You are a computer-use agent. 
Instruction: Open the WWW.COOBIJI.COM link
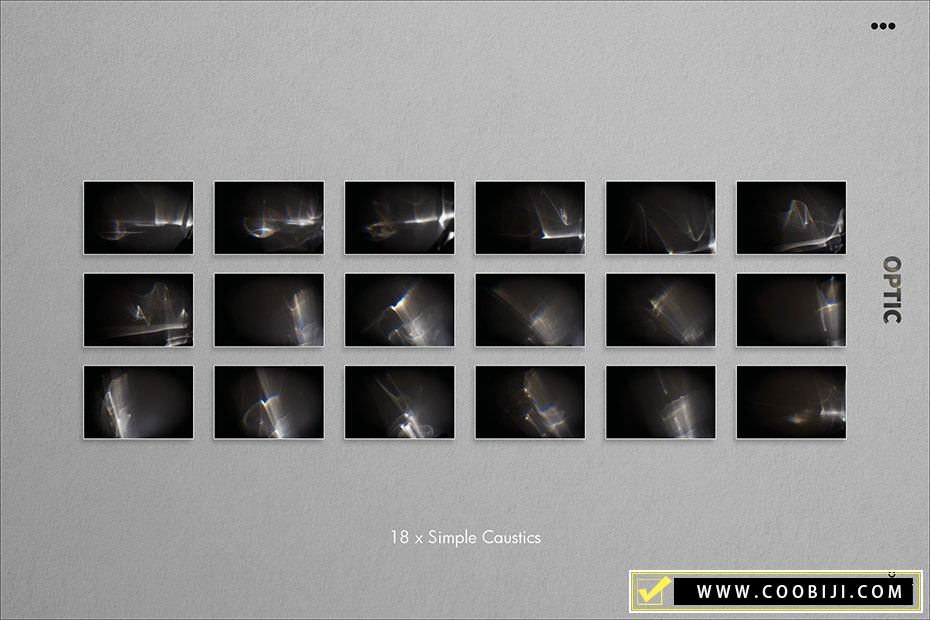click(799, 592)
